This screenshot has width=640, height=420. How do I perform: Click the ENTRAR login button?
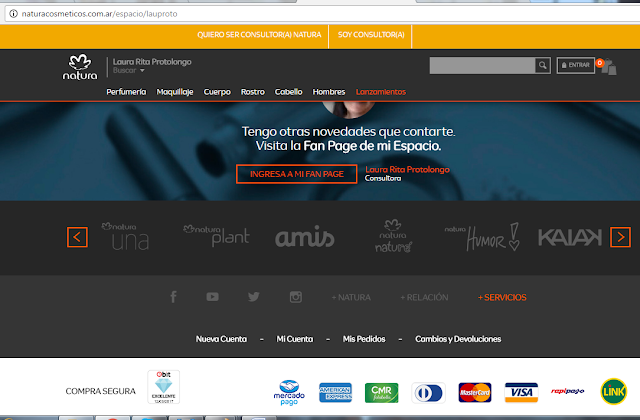[576, 65]
